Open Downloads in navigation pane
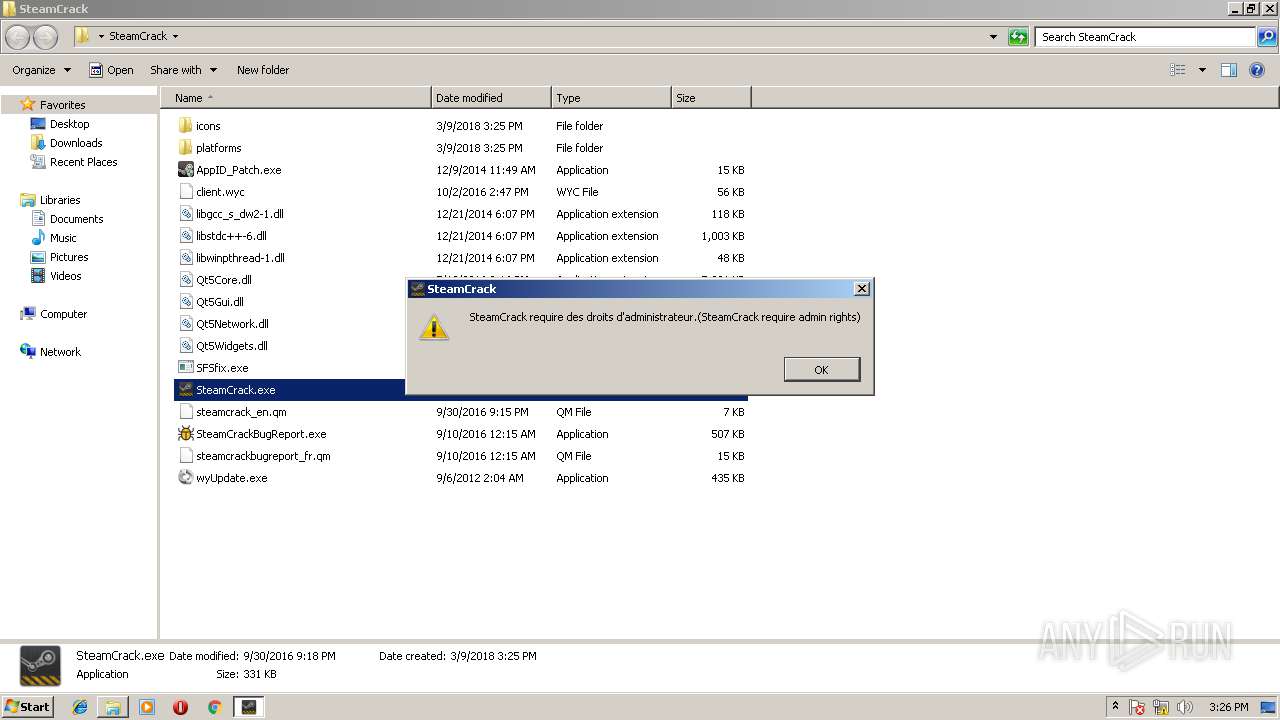 (x=76, y=143)
